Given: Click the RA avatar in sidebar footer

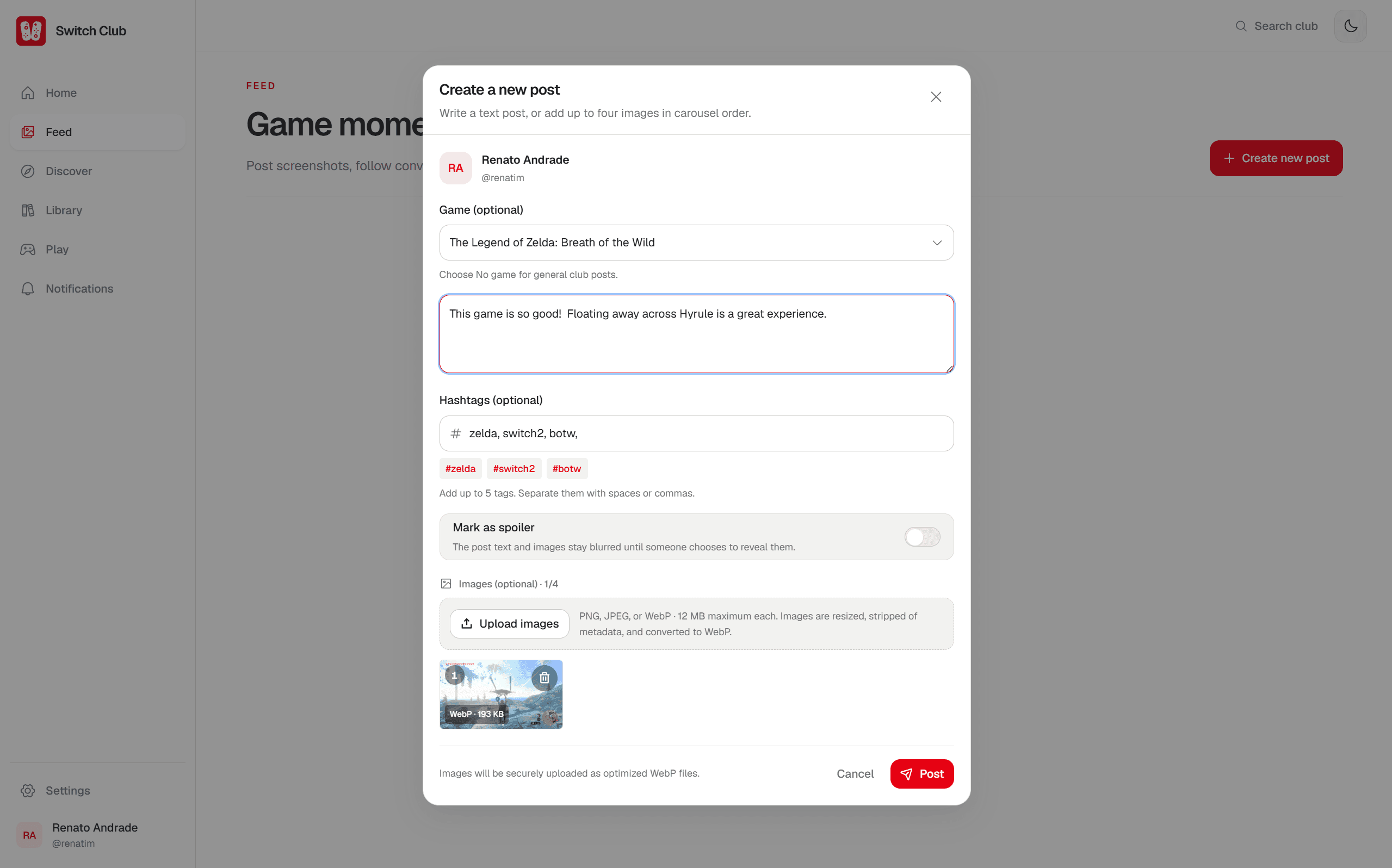Looking at the screenshot, I should coord(29,835).
